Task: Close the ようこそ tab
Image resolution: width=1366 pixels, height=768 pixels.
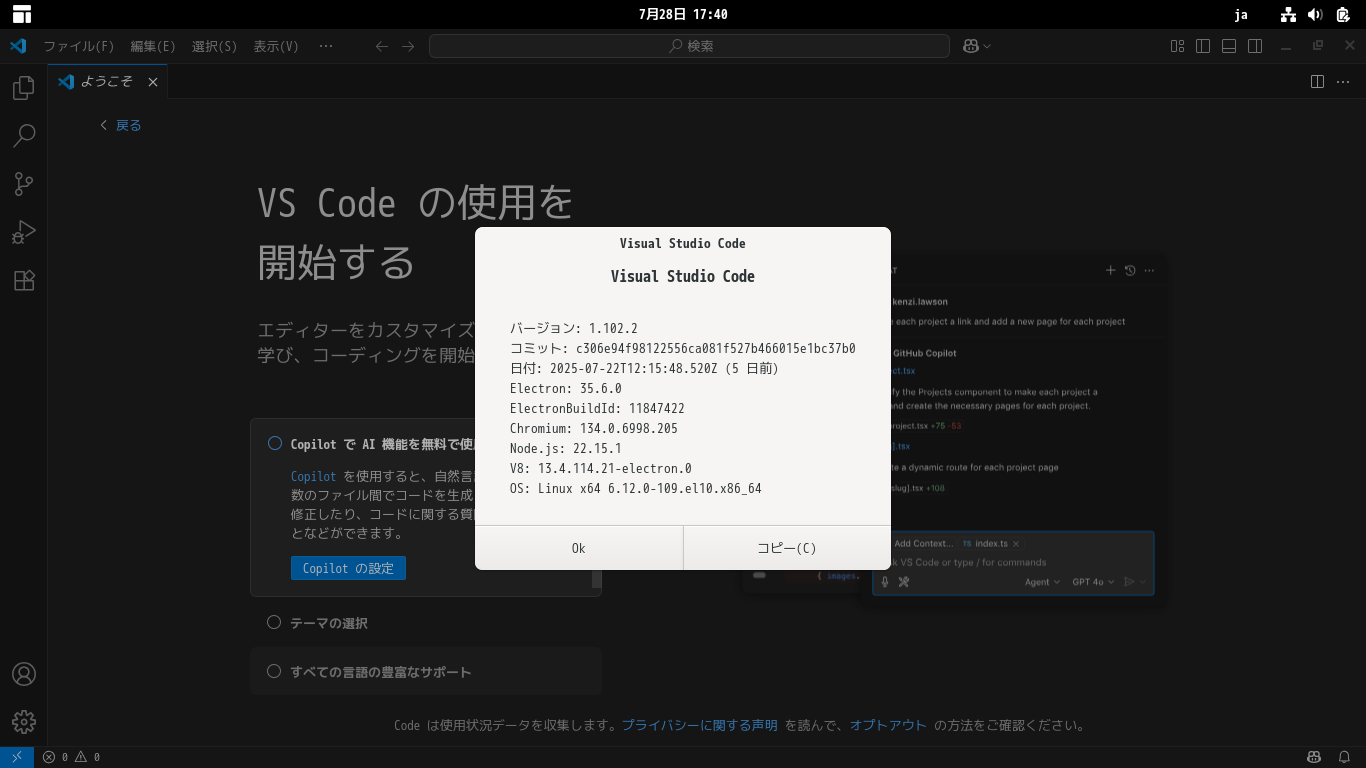Action: [x=153, y=82]
